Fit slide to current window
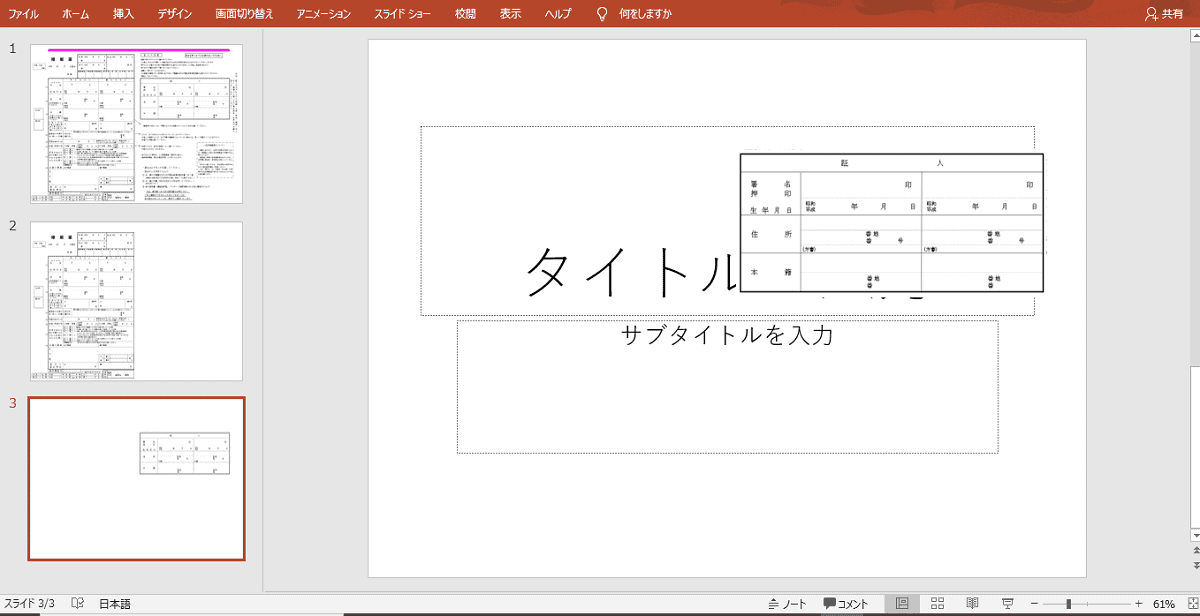Screen dimensions: 1200x616 pos(1190,604)
